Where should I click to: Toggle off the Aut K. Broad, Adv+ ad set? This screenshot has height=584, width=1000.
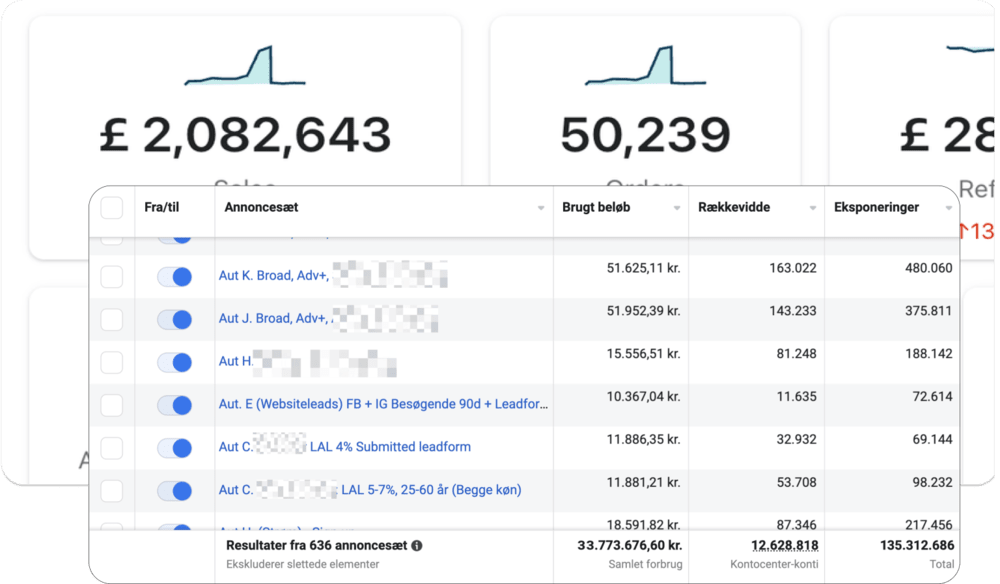click(x=174, y=277)
